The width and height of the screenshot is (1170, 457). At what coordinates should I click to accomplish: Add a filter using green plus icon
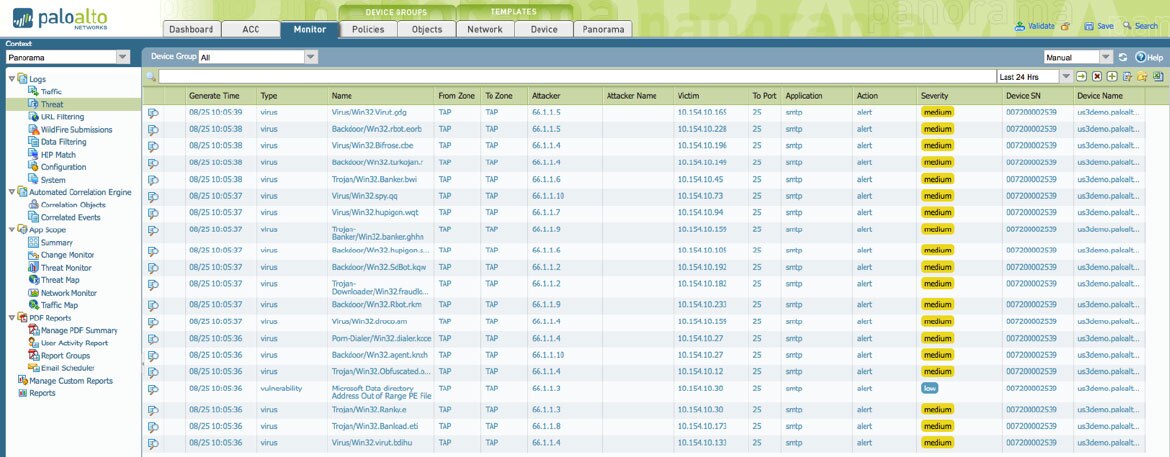coord(1112,77)
